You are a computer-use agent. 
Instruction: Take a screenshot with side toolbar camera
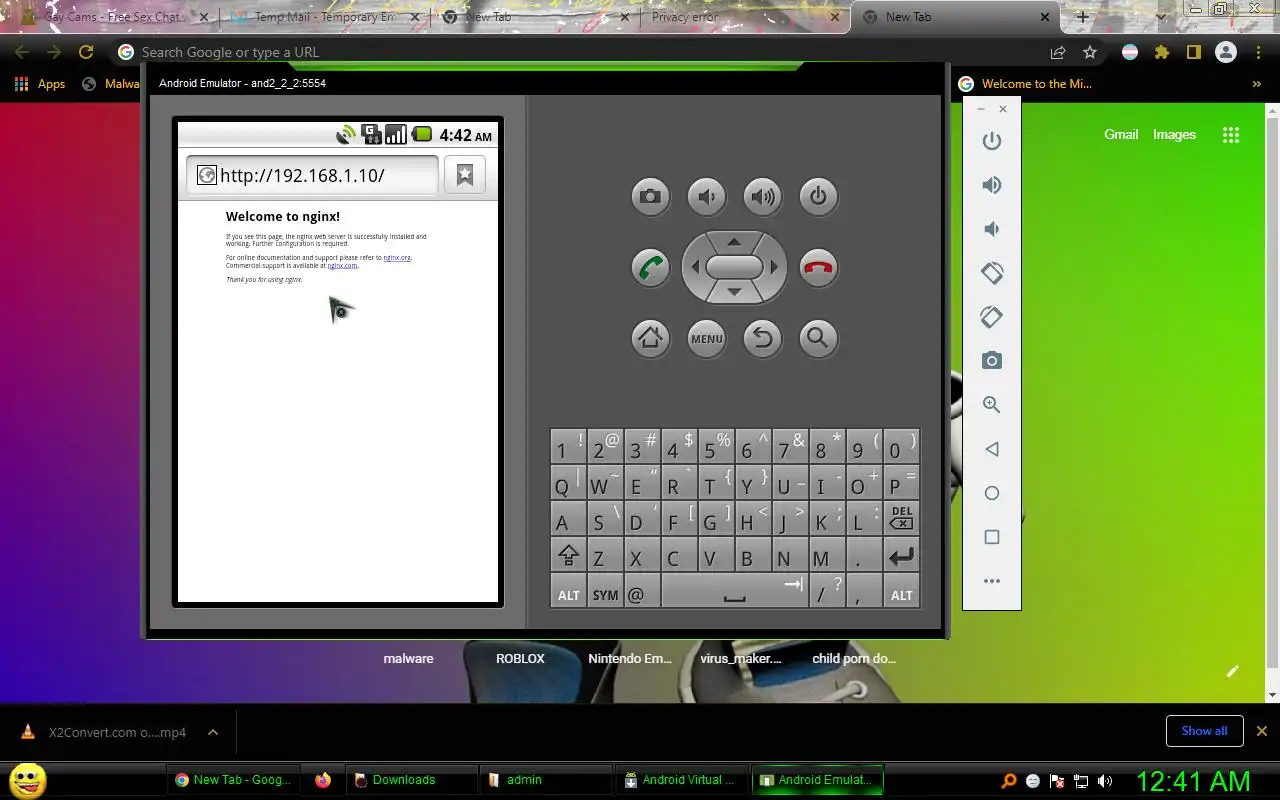pyautogui.click(x=992, y=361)
